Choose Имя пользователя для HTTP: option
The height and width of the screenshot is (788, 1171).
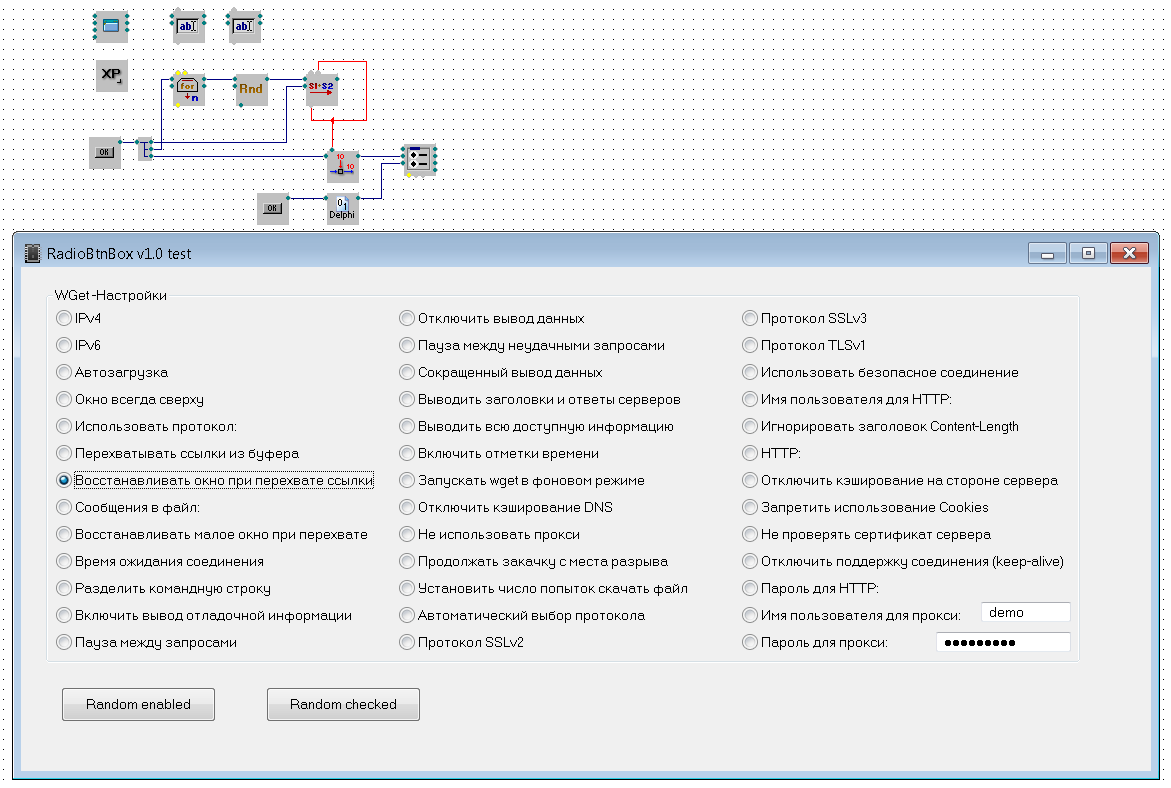[x=848, y=399]
